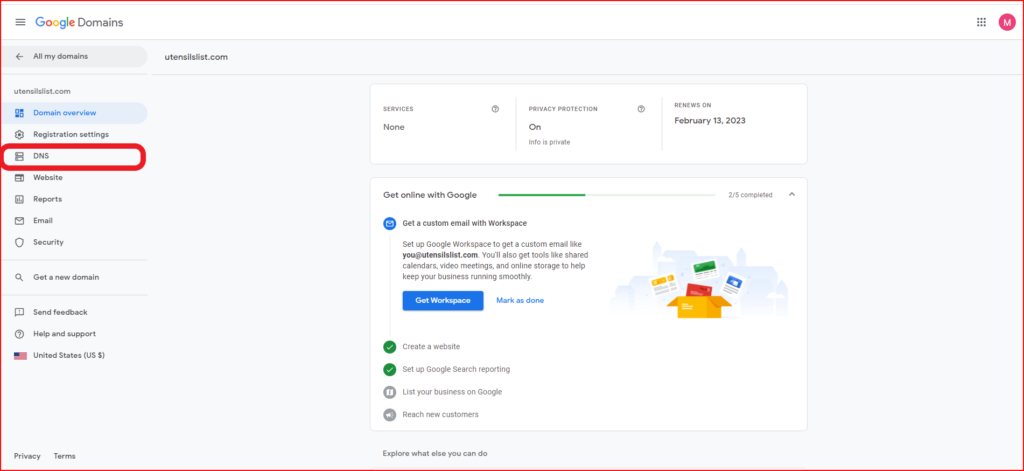Click the utensilslist.com page heading
This screenshot has height=471, width=1024.
point(197,57)
